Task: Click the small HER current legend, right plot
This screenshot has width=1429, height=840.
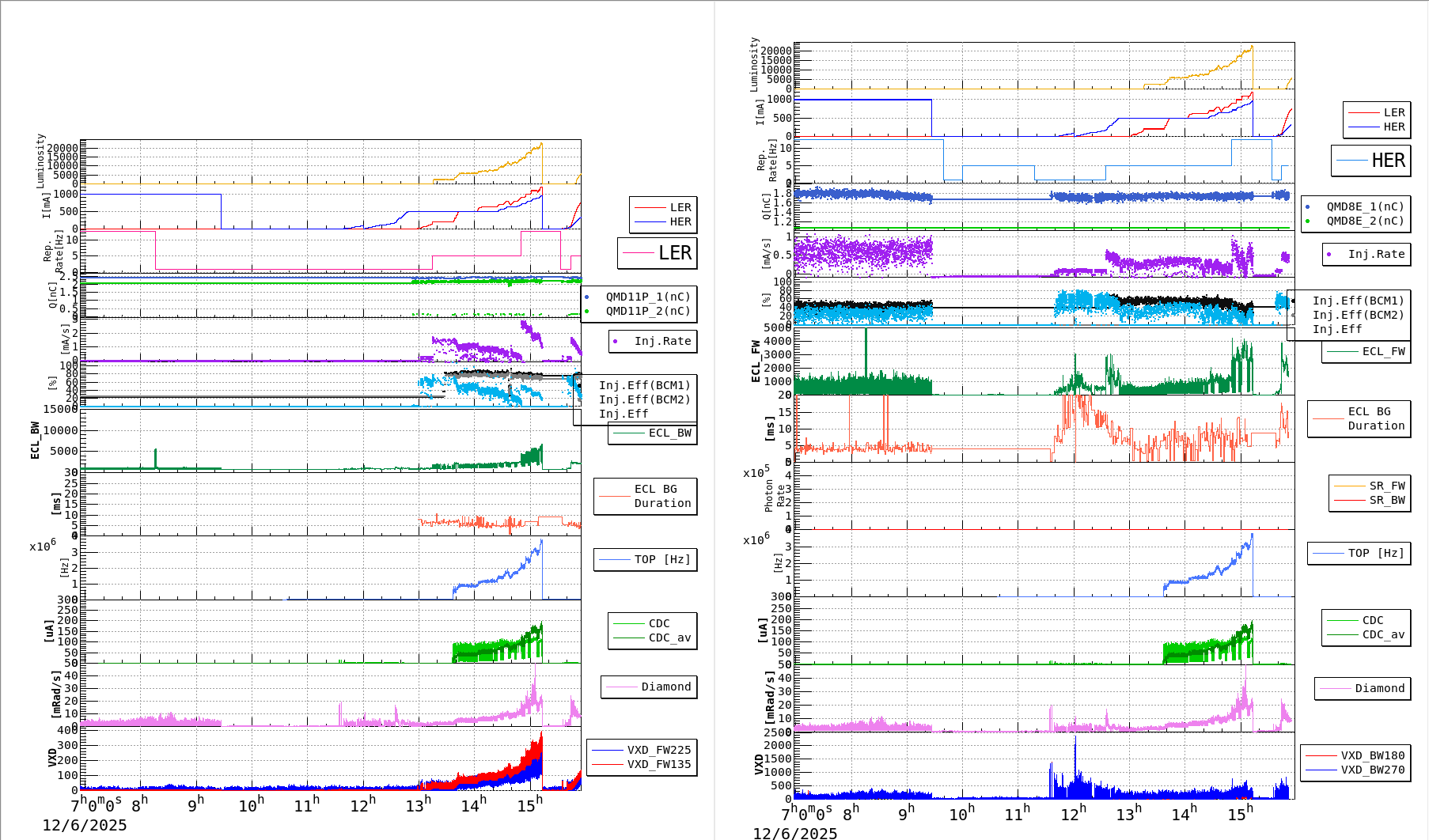Action: 1394,127
